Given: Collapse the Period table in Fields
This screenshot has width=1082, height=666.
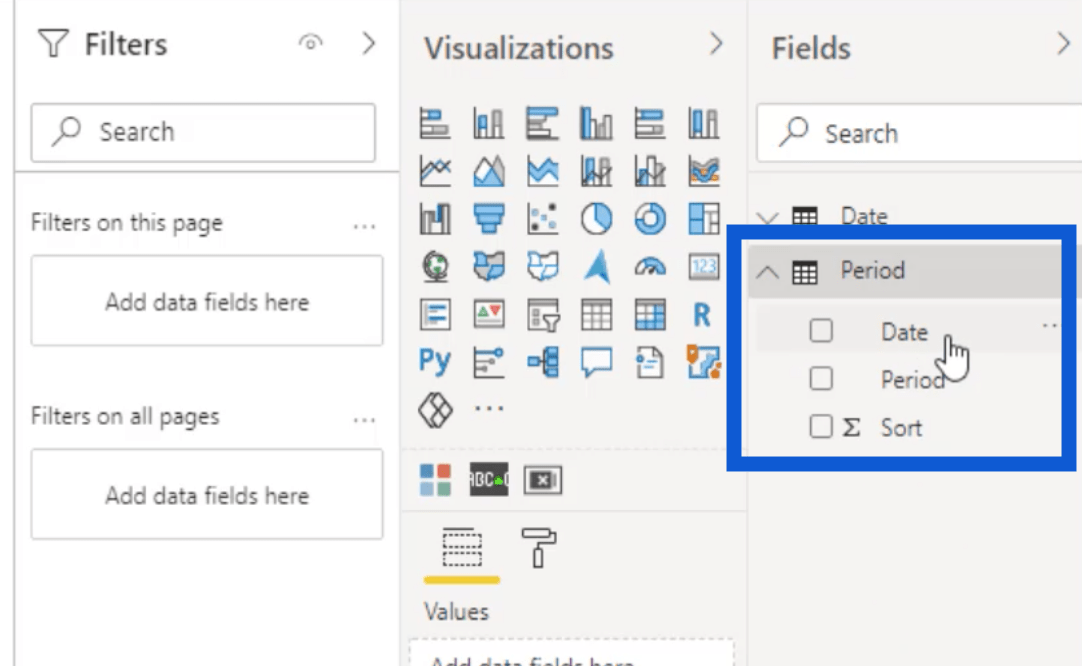Looking at the screenshot, I should [x=768, y=271].
